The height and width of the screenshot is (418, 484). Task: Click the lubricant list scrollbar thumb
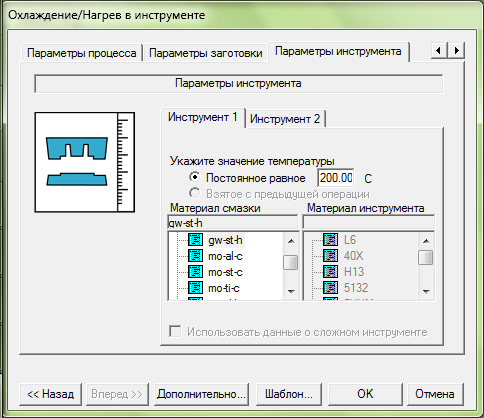pyautogui.click(x=291, y=262)
